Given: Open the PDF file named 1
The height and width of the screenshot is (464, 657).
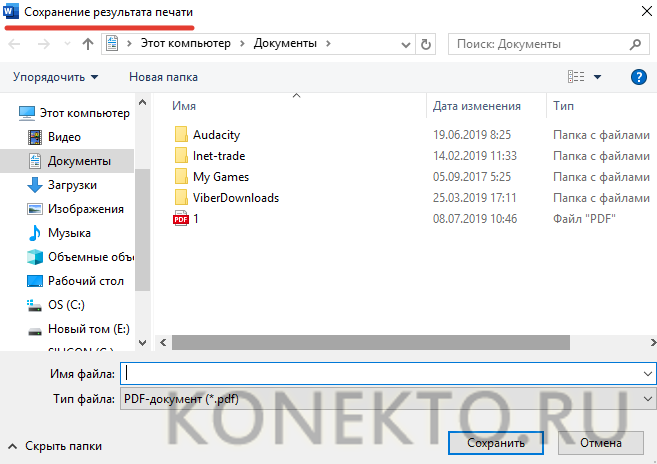Looking at the screenshot, I should click(196, 218).
